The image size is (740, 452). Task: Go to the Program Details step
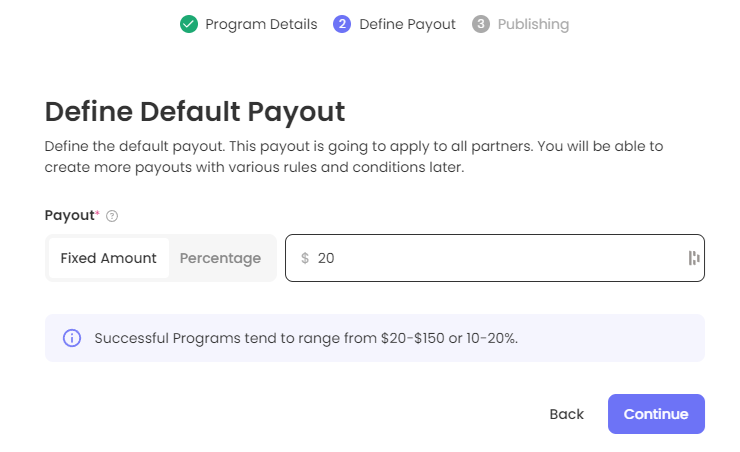click(x=261, y=24)
